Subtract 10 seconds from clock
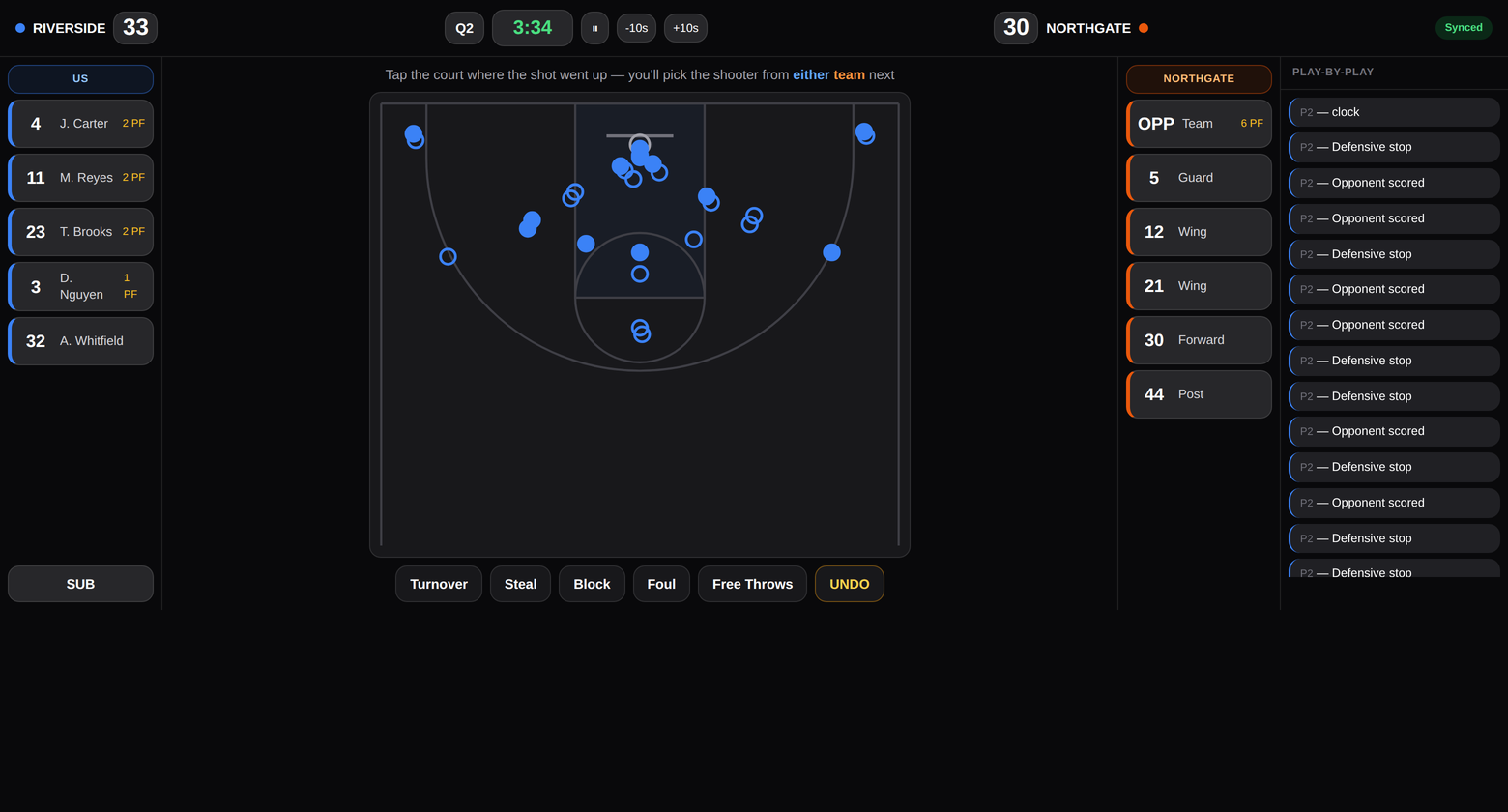This screenshot has height=812, width=1508. point(636,28)
